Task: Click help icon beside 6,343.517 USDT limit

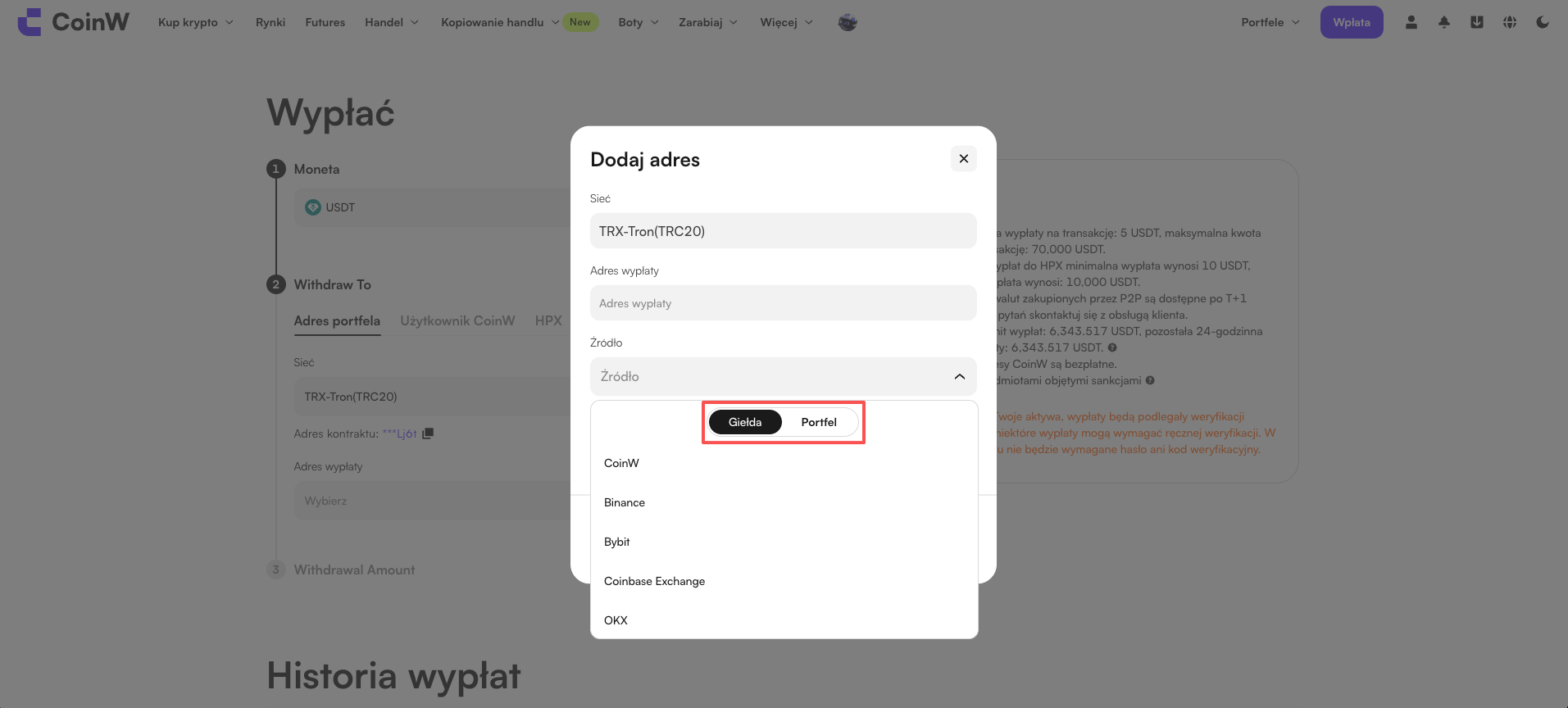Action: point(1112,347)
